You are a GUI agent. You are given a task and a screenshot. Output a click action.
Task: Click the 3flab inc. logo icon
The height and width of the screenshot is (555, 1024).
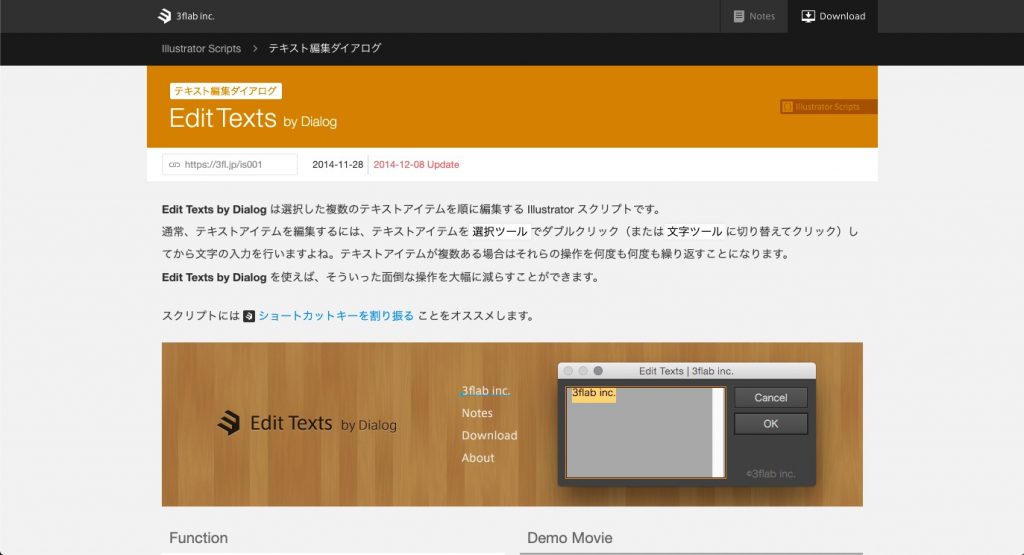point(165,16)
